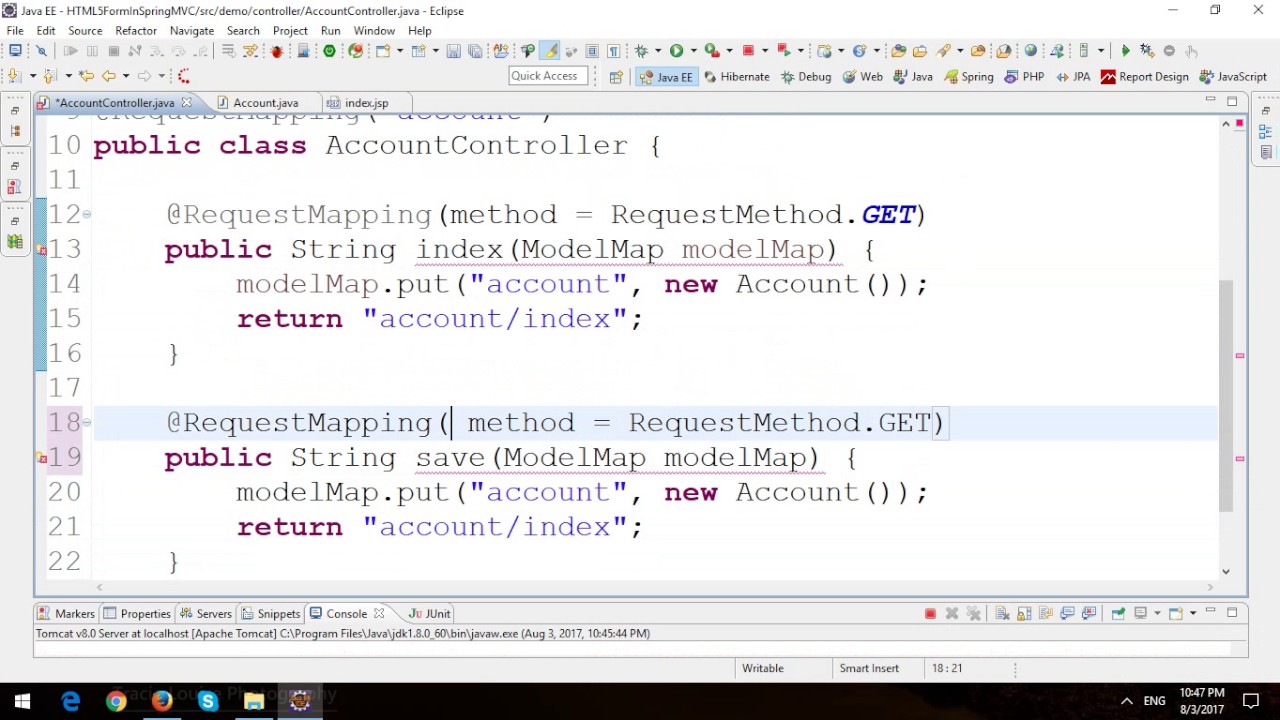Click the Remove Launch X icon in console

952,613
